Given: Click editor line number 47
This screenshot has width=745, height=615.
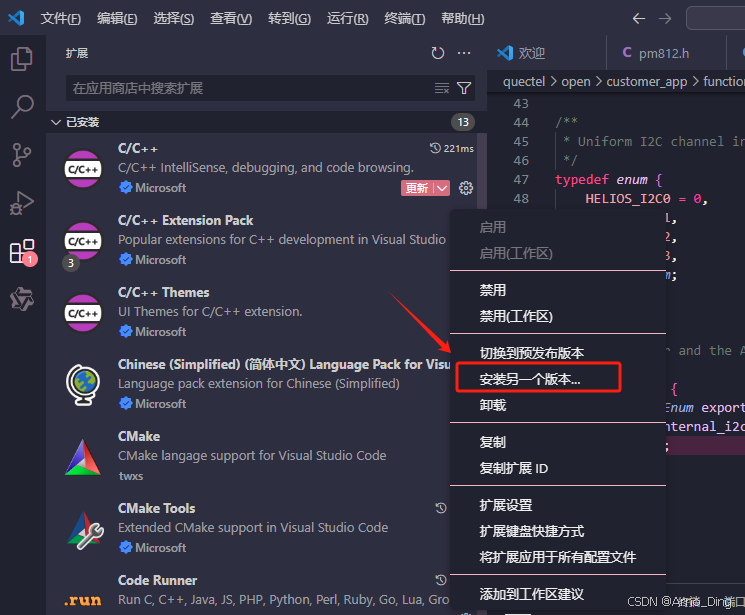Looking at the screenshot, I should pos(521,180).
